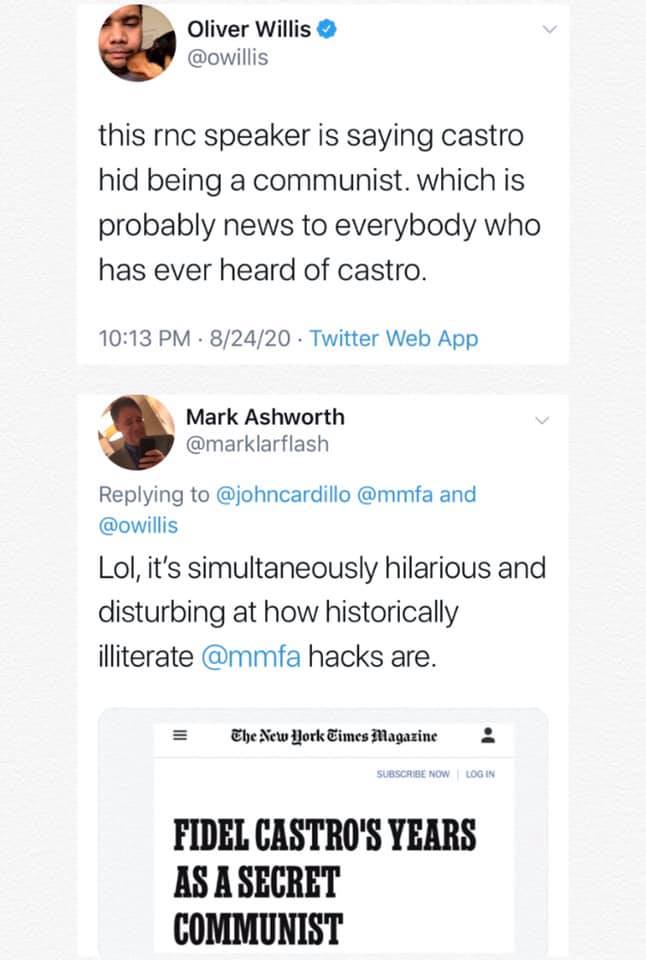The image size is (646, 960).
Task: Click the NYT account profile icon
Action: pos(487,737)
